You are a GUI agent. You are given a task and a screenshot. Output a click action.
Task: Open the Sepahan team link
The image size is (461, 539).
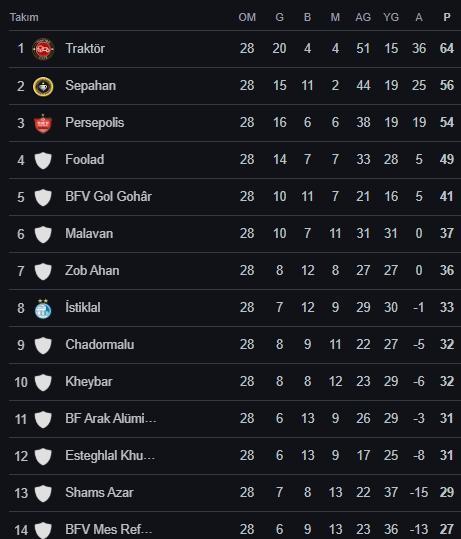point(90,86)
